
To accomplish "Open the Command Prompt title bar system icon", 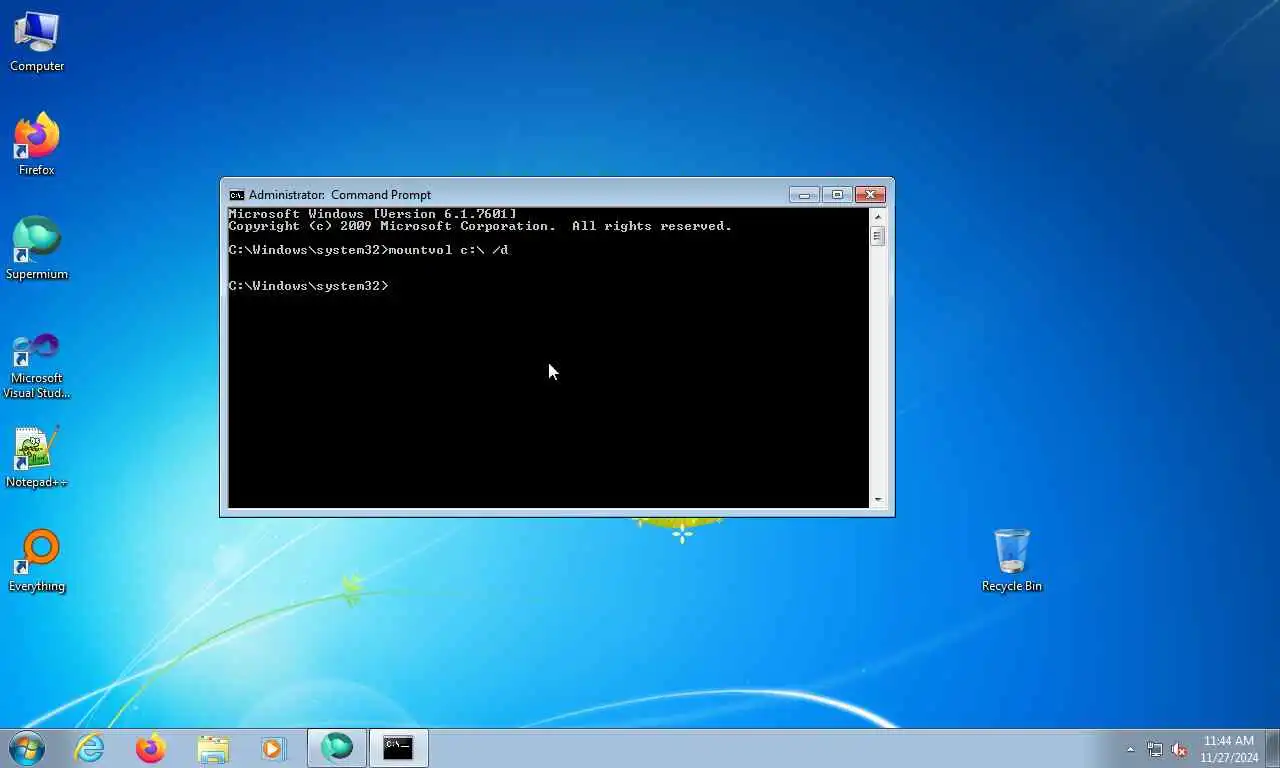I will [237, 195].
